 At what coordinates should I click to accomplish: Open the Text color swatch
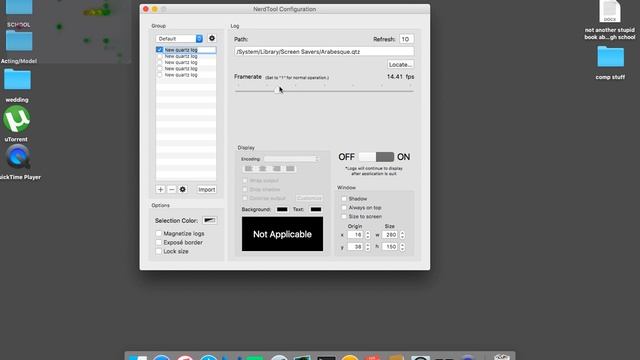pos(316,209)
